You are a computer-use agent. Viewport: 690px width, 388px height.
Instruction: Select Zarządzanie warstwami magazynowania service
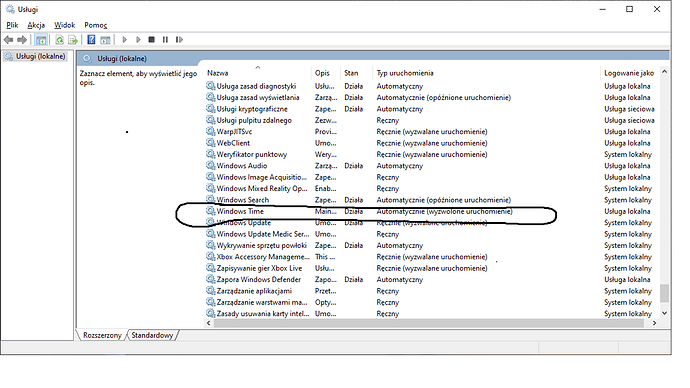pyautogui.click(x=262, y=302)
